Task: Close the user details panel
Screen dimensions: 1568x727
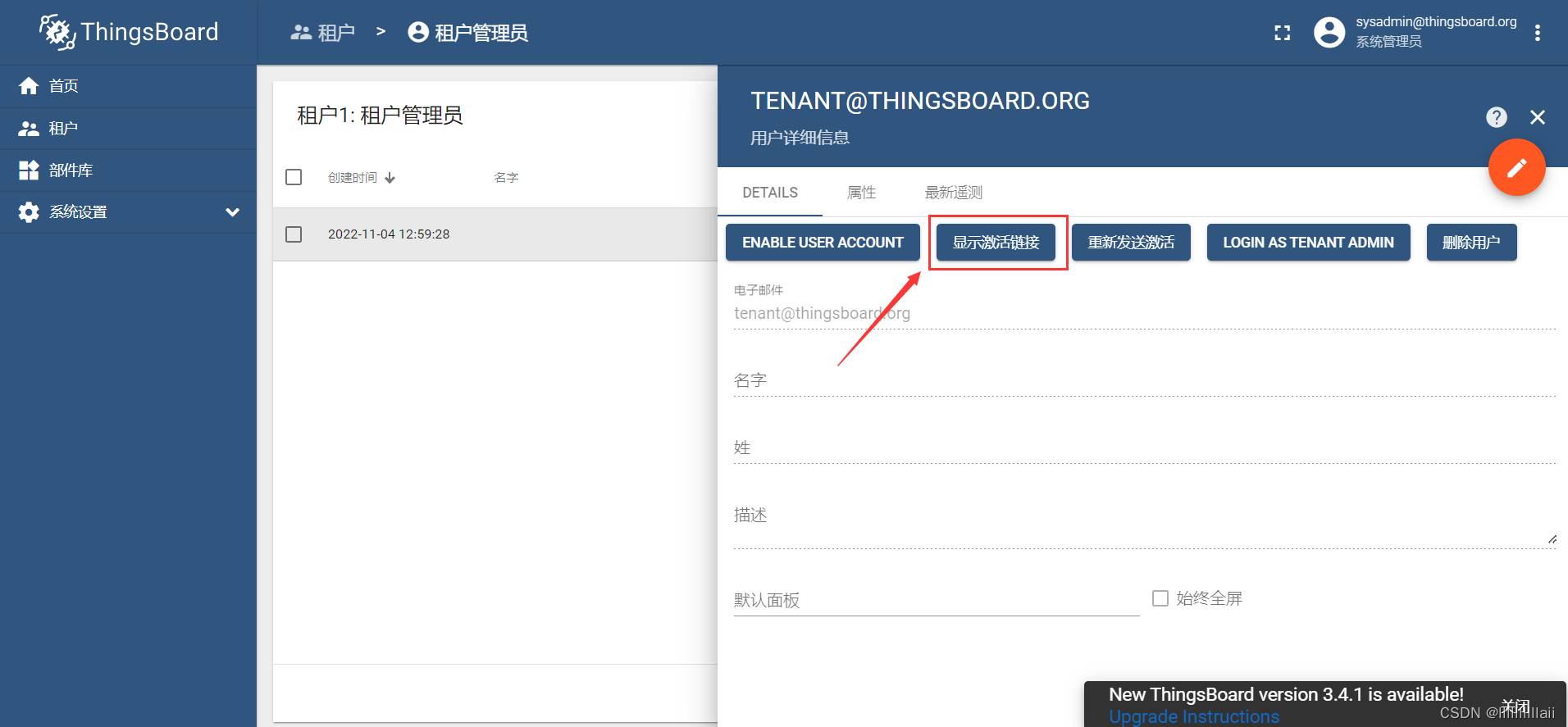Action: coord(1538,117)
